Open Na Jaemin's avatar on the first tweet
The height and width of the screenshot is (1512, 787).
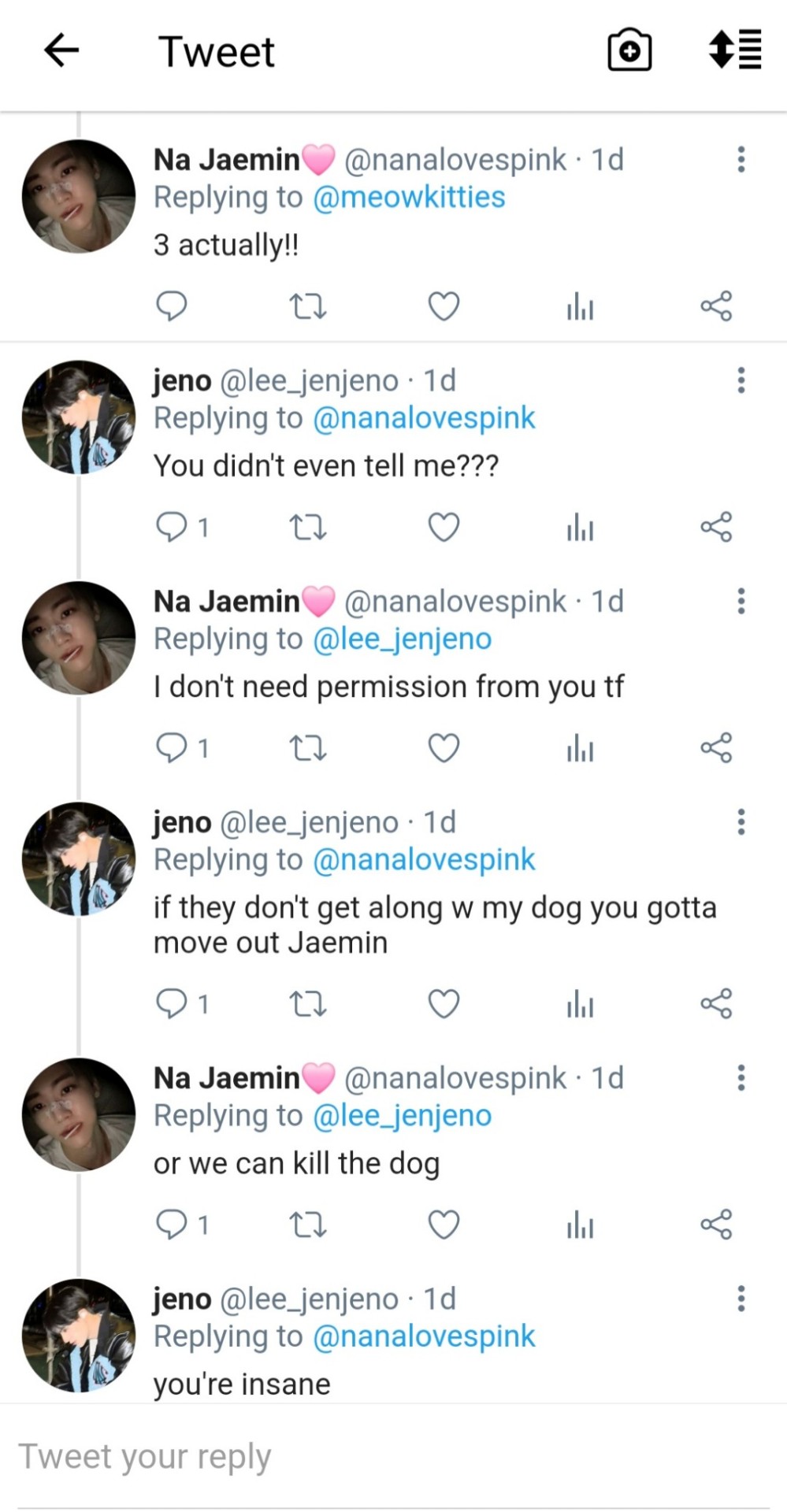[79, 197]
